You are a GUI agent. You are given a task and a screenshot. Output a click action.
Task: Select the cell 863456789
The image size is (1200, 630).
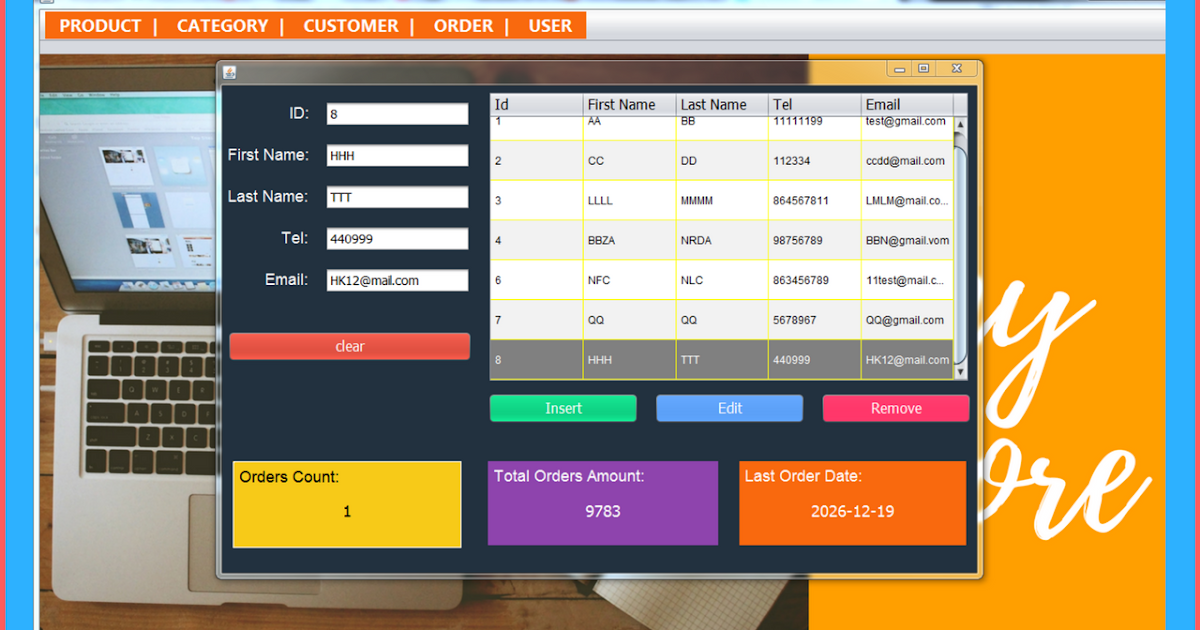click(x=815, y=281)
